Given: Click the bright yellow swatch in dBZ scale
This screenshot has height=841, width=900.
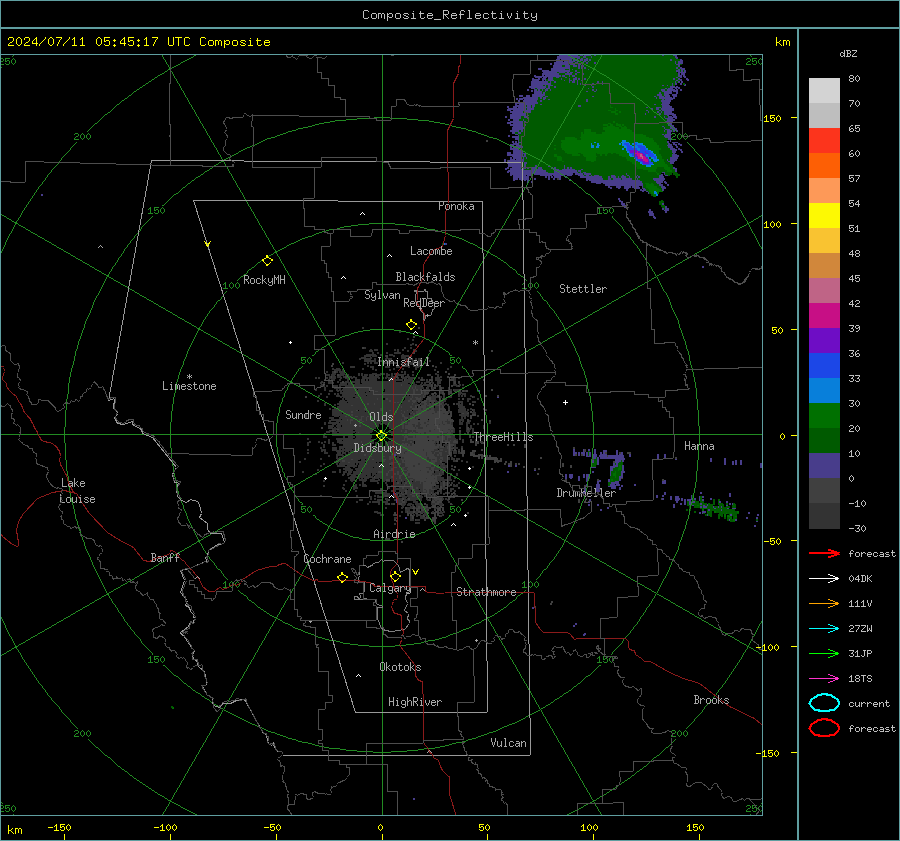Looking at the screenshot, I should point(824,216).
